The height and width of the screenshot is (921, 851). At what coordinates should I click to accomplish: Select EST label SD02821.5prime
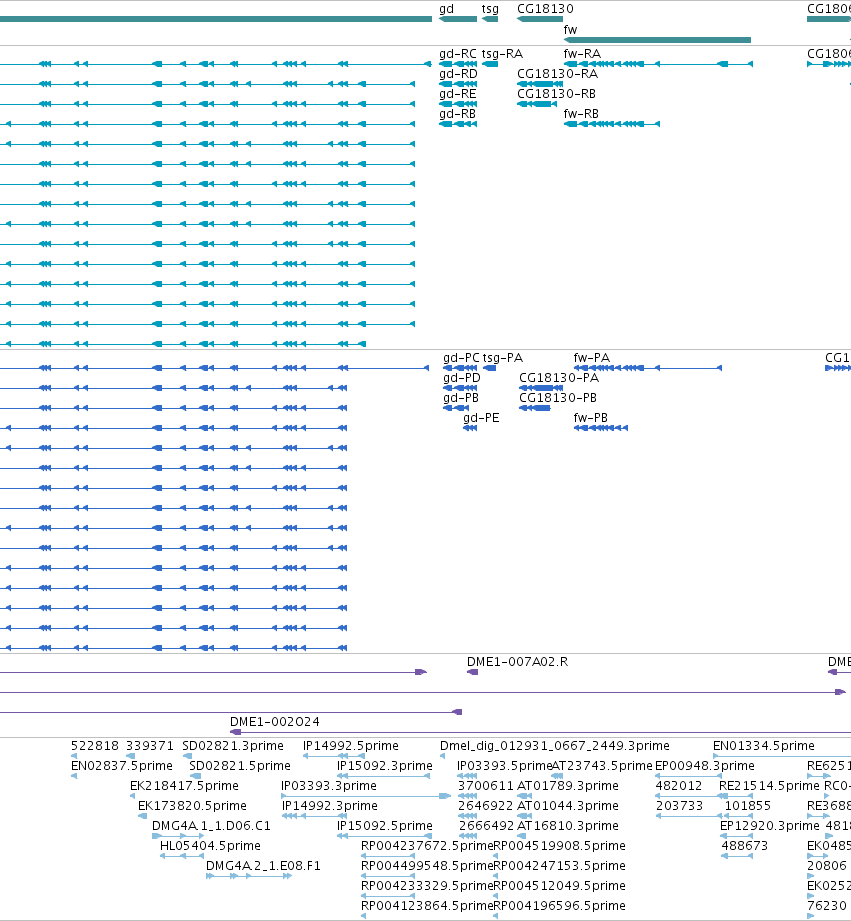coord(240,766)
